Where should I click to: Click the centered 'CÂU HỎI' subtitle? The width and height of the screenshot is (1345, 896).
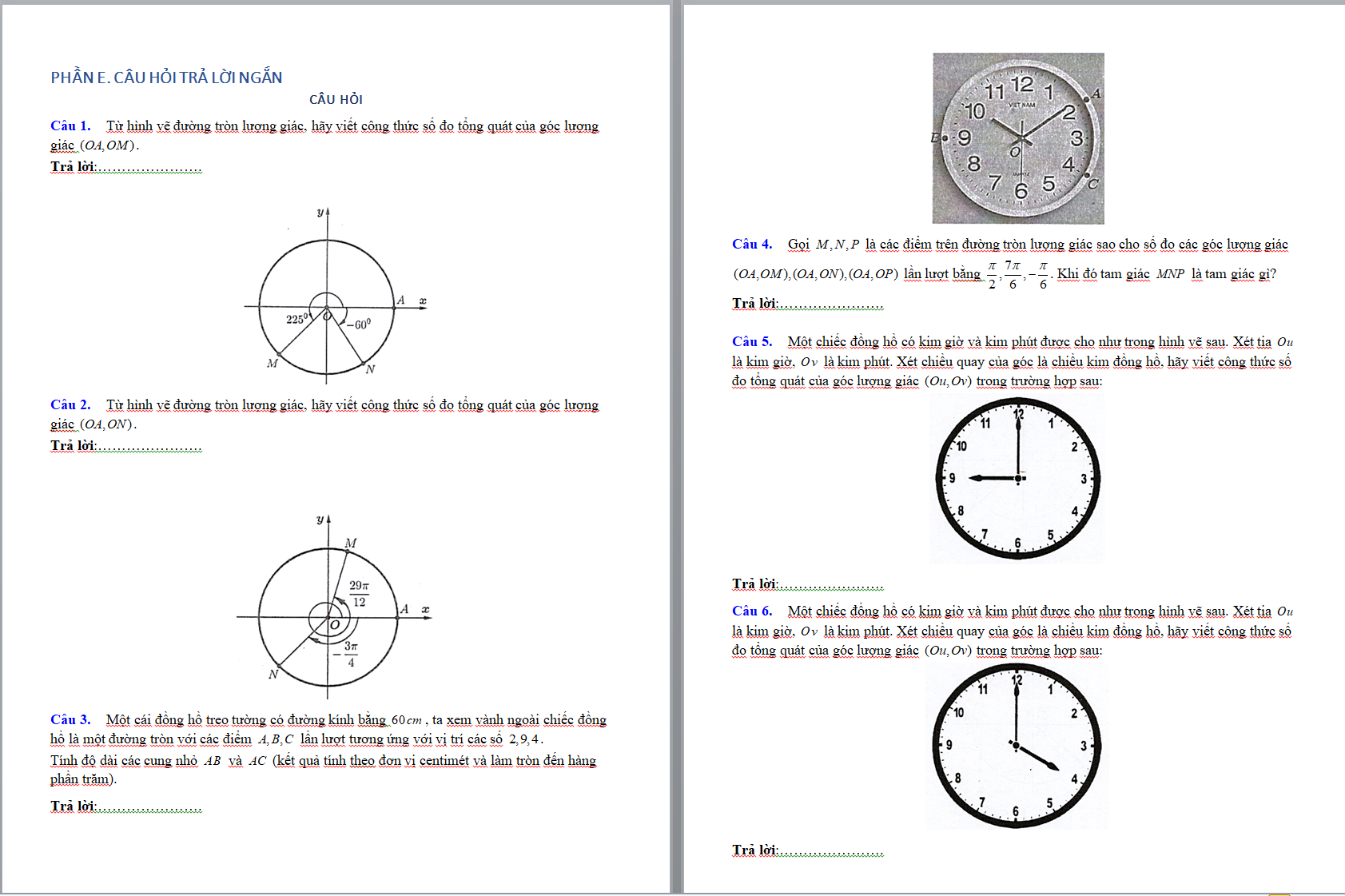tap(336, 99)
